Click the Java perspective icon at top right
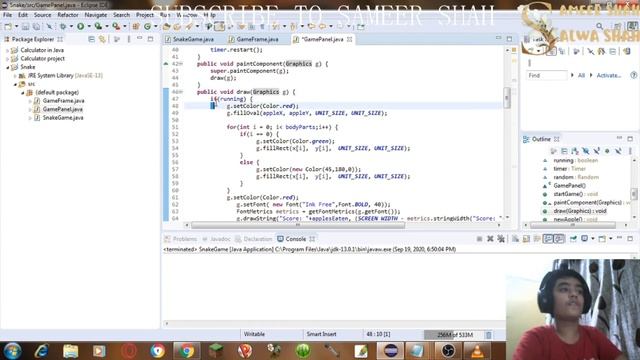The image size is (640, 360). click(632, 27)
